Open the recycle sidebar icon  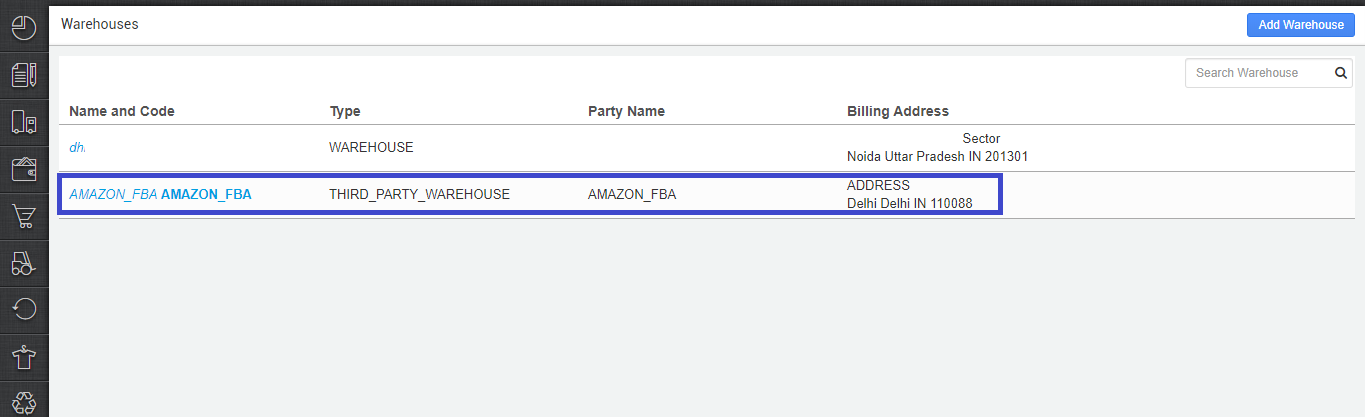coord(24,402)
